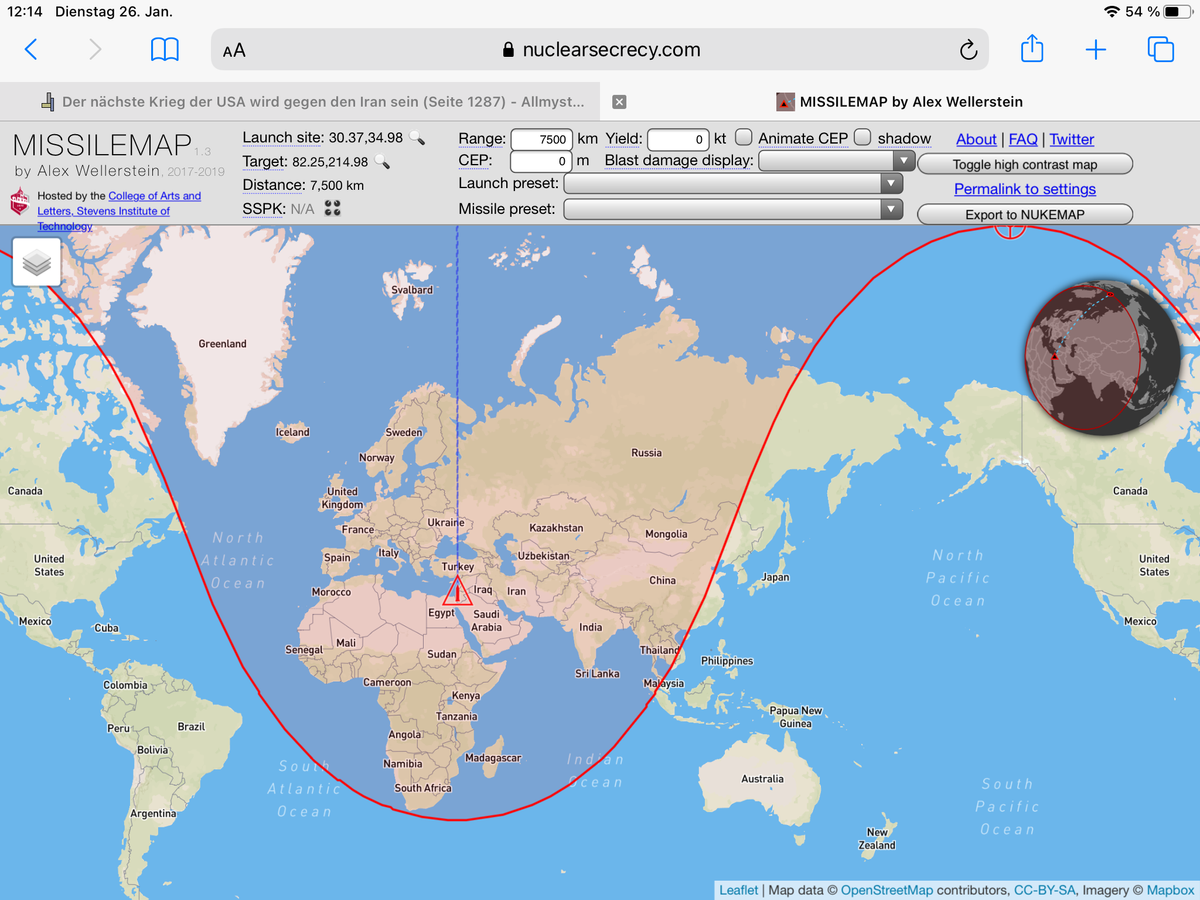This screenshot has height=900, width=1200.
Task: Click the Export to NUKEMAP button
Action: pos(1025,214)
